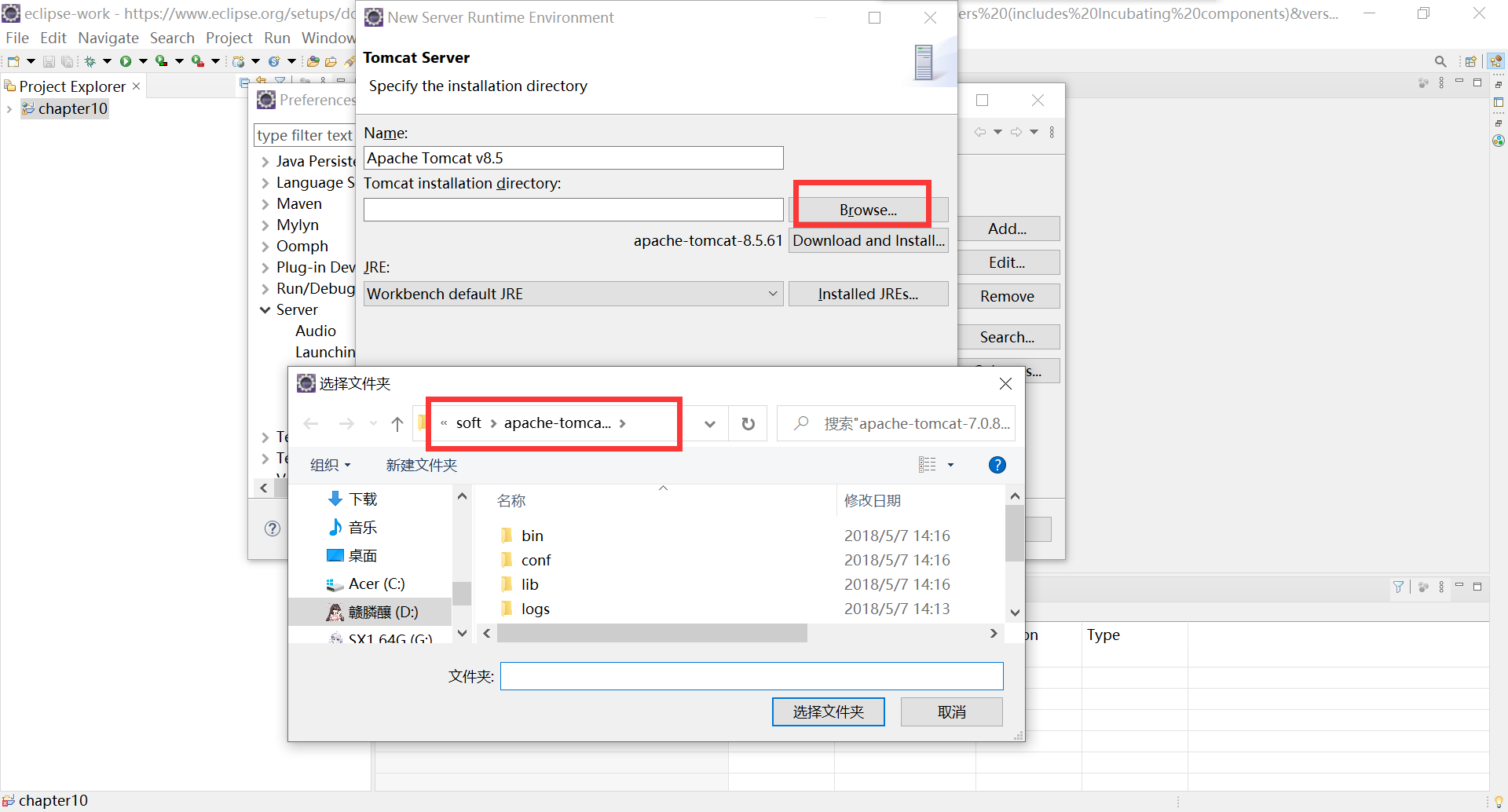Click the 选择文件夹 confirm button
1508x812 pixels.
828,711
